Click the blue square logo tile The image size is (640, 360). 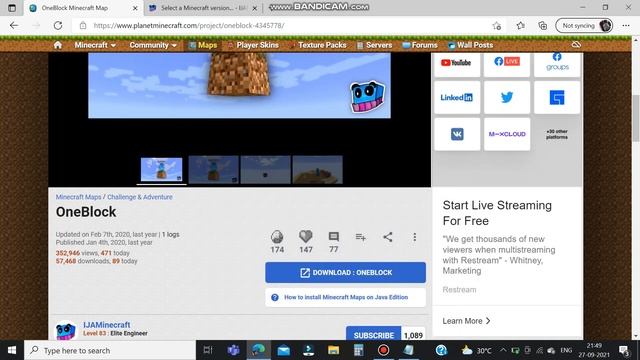pos(557,97)
